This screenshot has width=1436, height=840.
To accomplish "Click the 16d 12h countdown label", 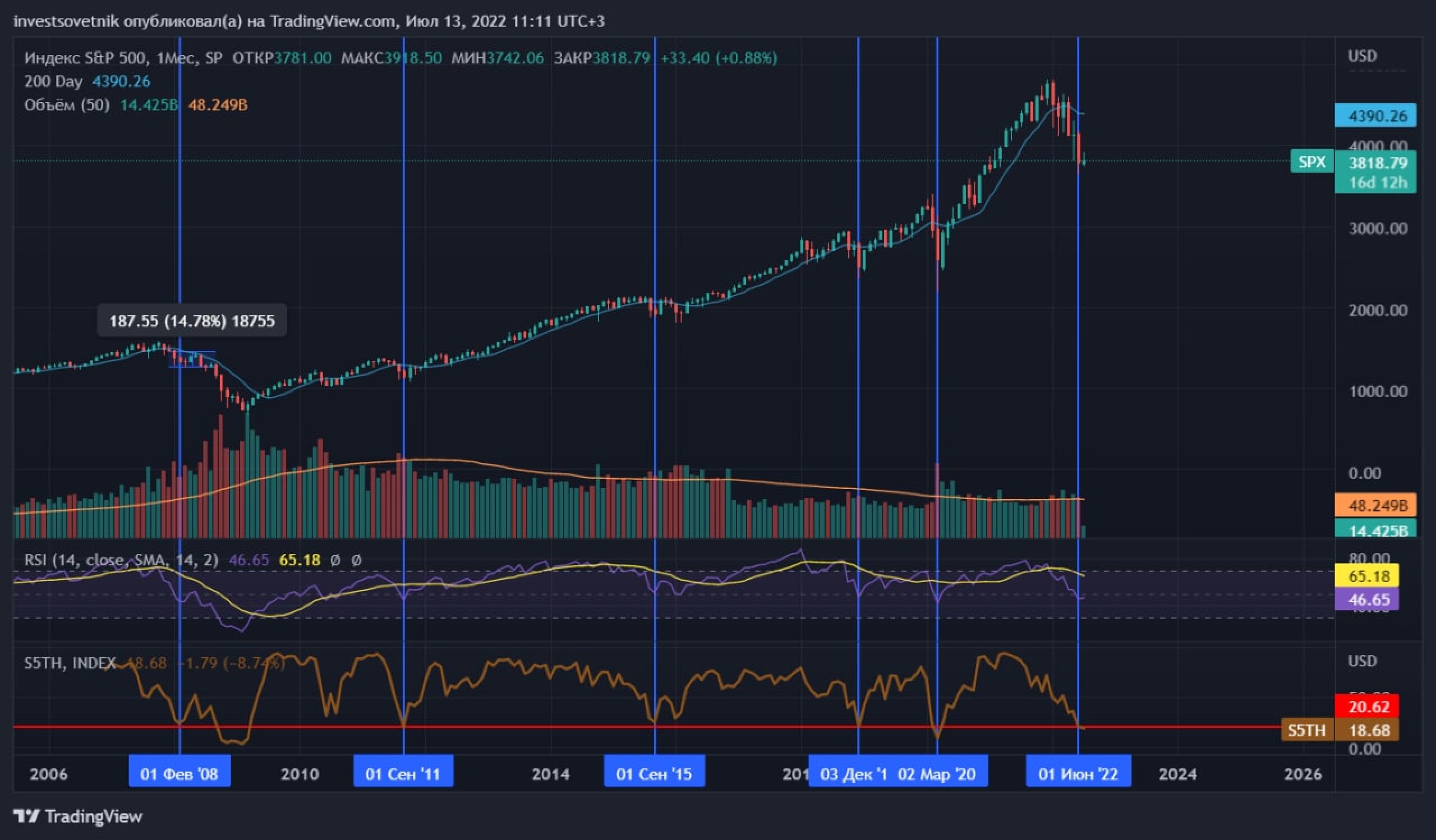I will pyautogui.click(x=1378, y=182).
